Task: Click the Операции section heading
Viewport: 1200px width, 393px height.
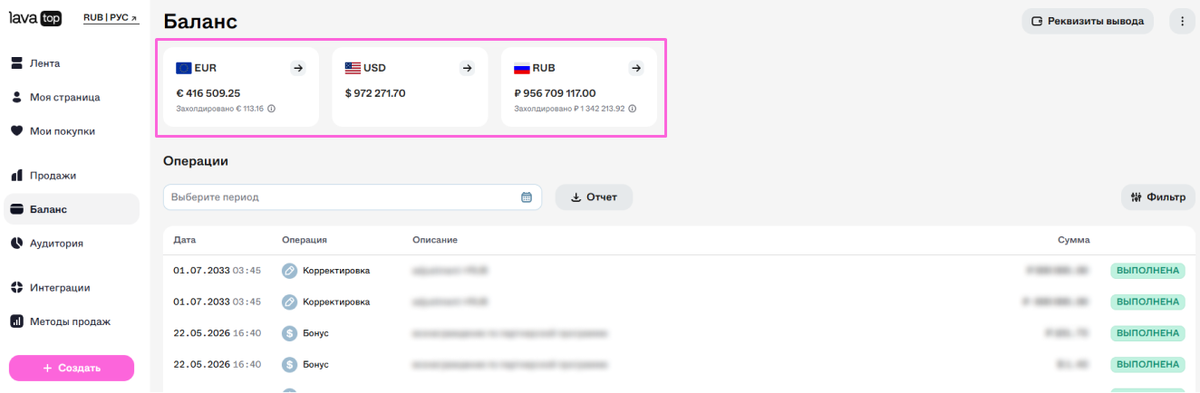Action: [x=196, y=160]
